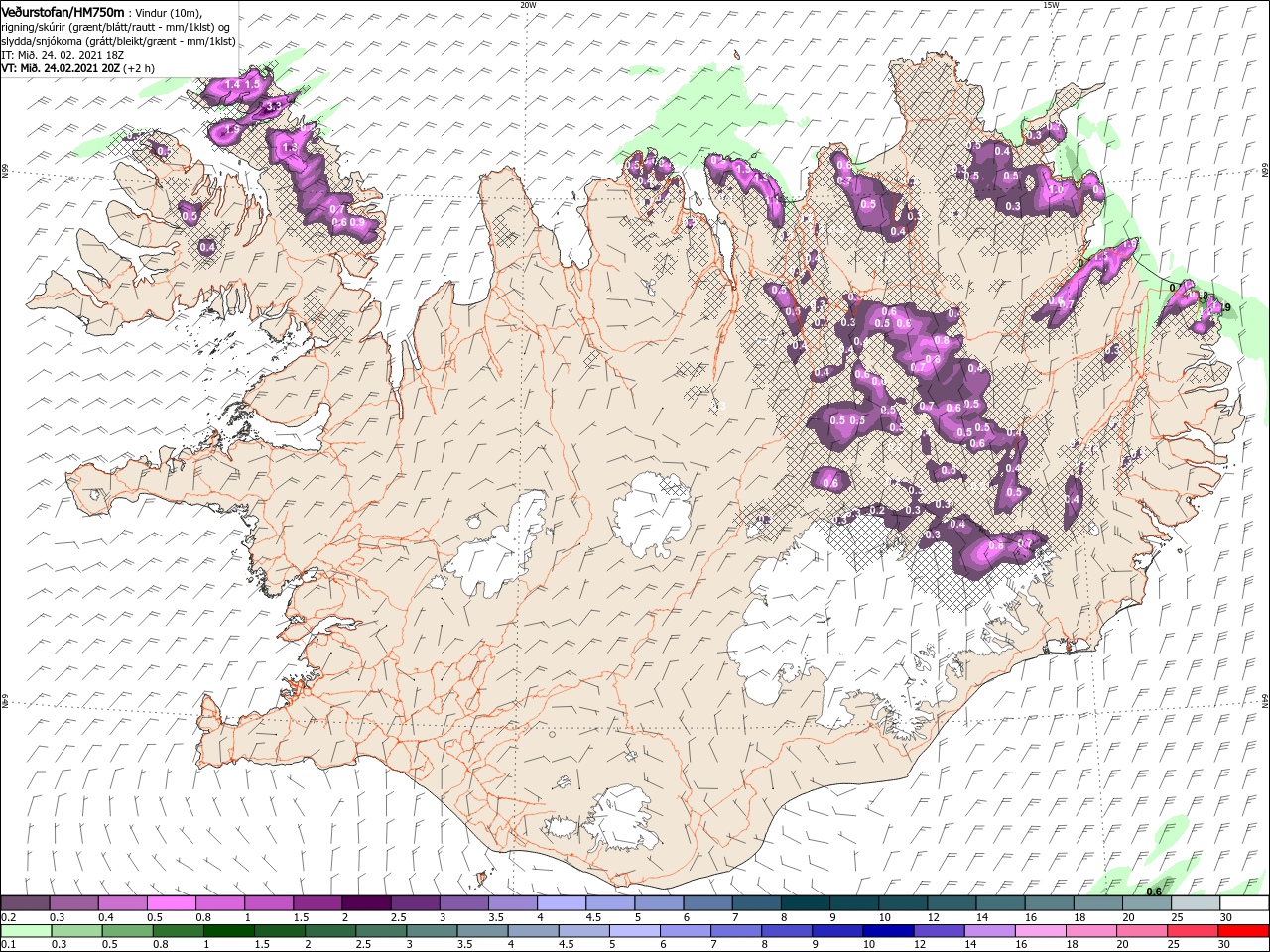Choose the lavender upper swatch labeled 4

[x=561, y=903]
